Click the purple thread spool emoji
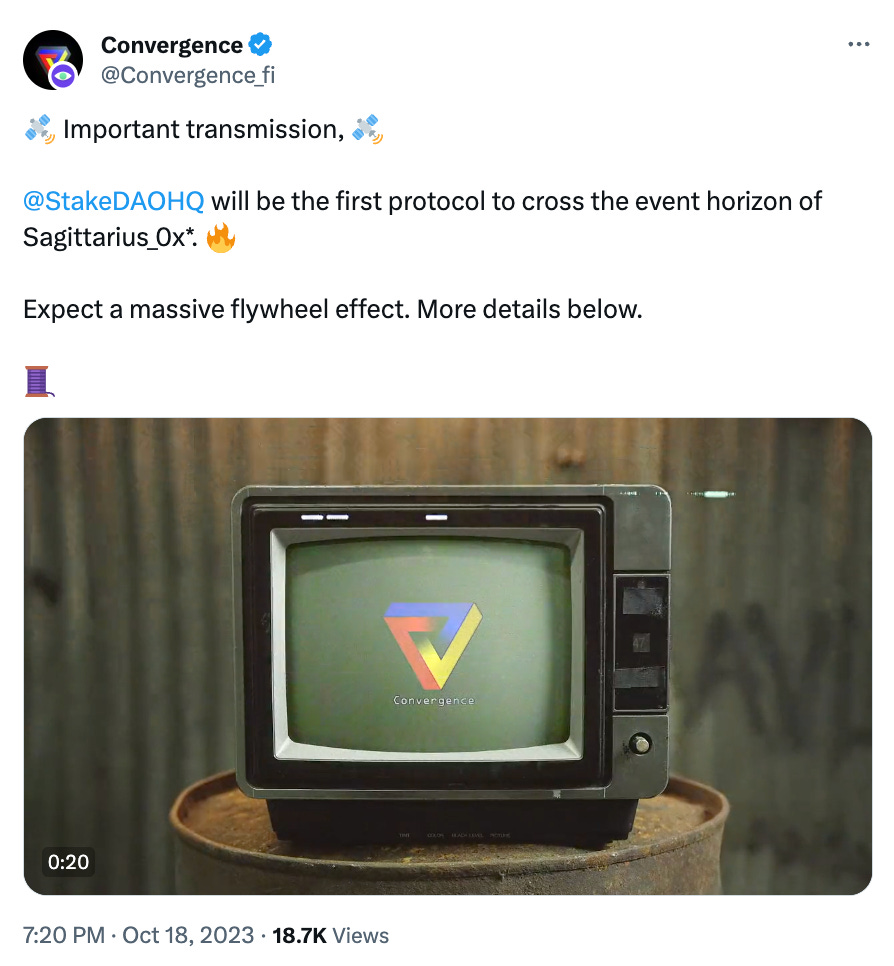Viewport: 894px width, 966px height. click(39, 381)
